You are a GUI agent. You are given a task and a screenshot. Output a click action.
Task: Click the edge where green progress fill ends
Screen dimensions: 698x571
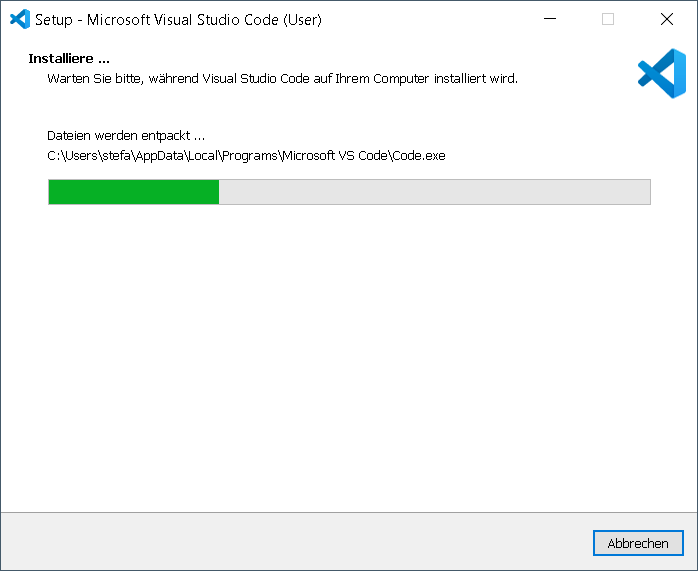(x=219, y=192)
